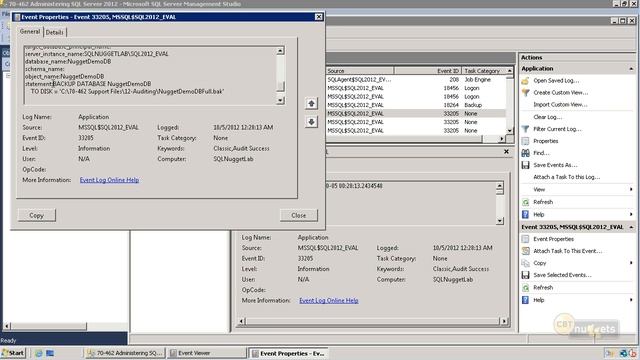The height and width of the screenshot is (360, 640).
Task: Click the preview pane horizontal scroll left arrow
Action: pos(241,321)
